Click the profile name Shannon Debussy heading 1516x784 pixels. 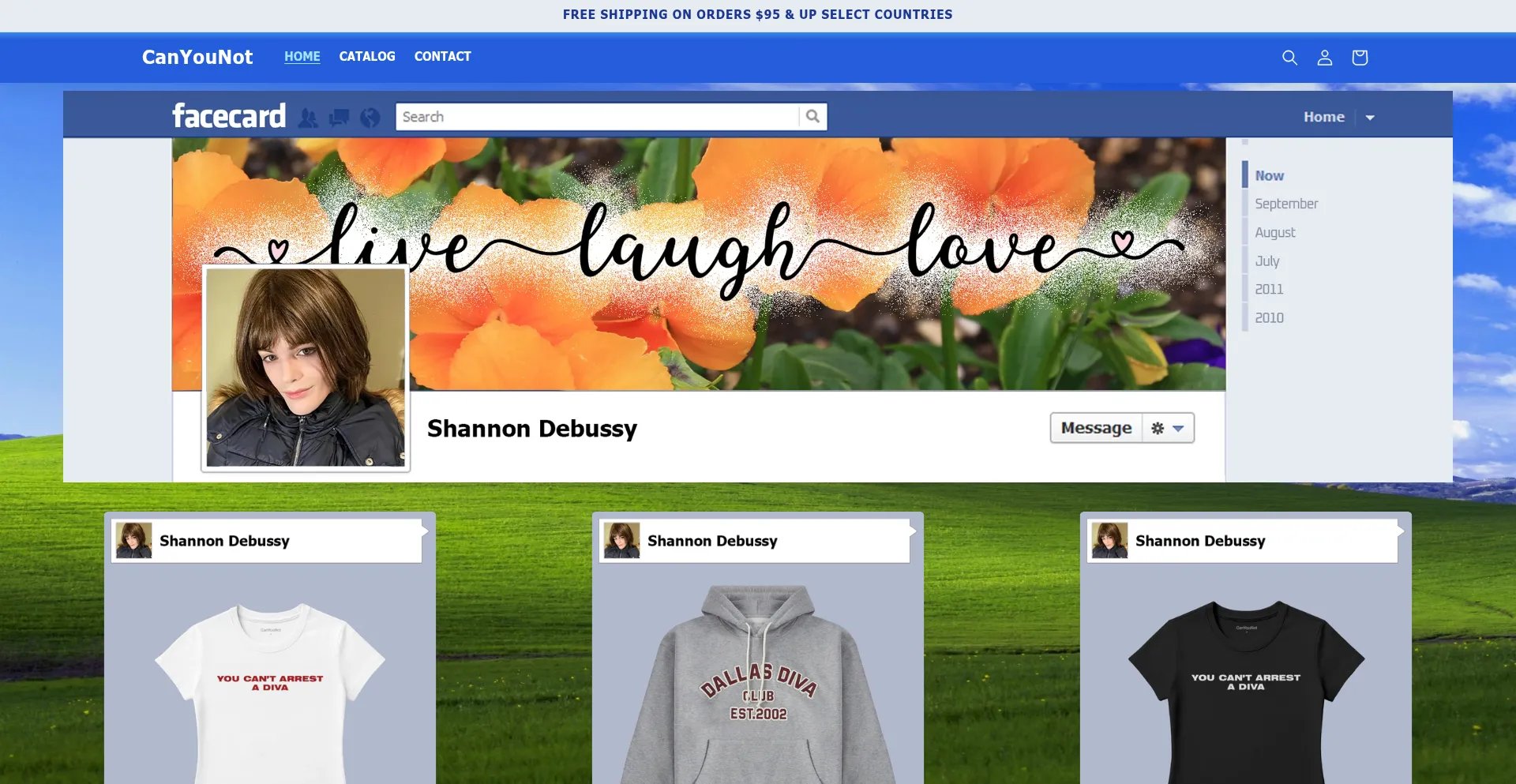[x=532, y=429]
